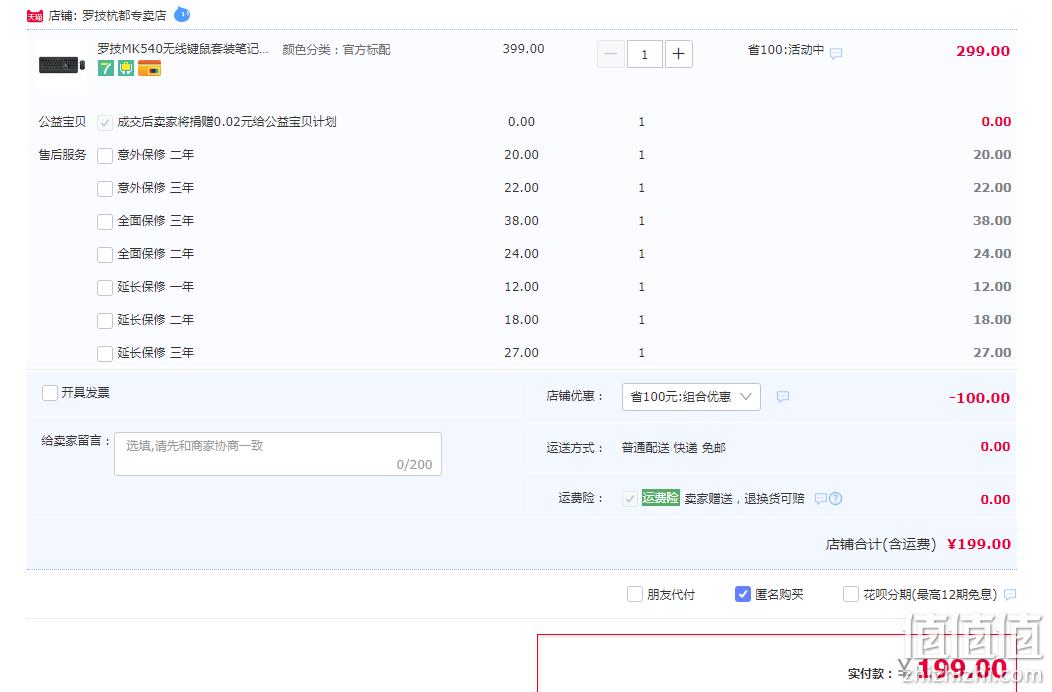Uncheck the 匿名购买 checkbox
Screen dimensions: 1052x692
pyautogui.click(x=743, y=594)
